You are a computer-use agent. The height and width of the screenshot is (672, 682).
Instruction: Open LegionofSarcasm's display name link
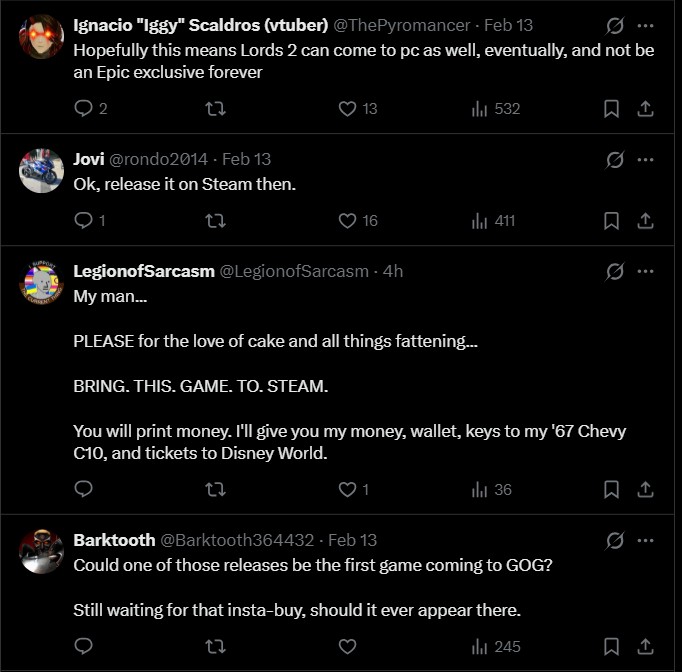click(144, 271)
